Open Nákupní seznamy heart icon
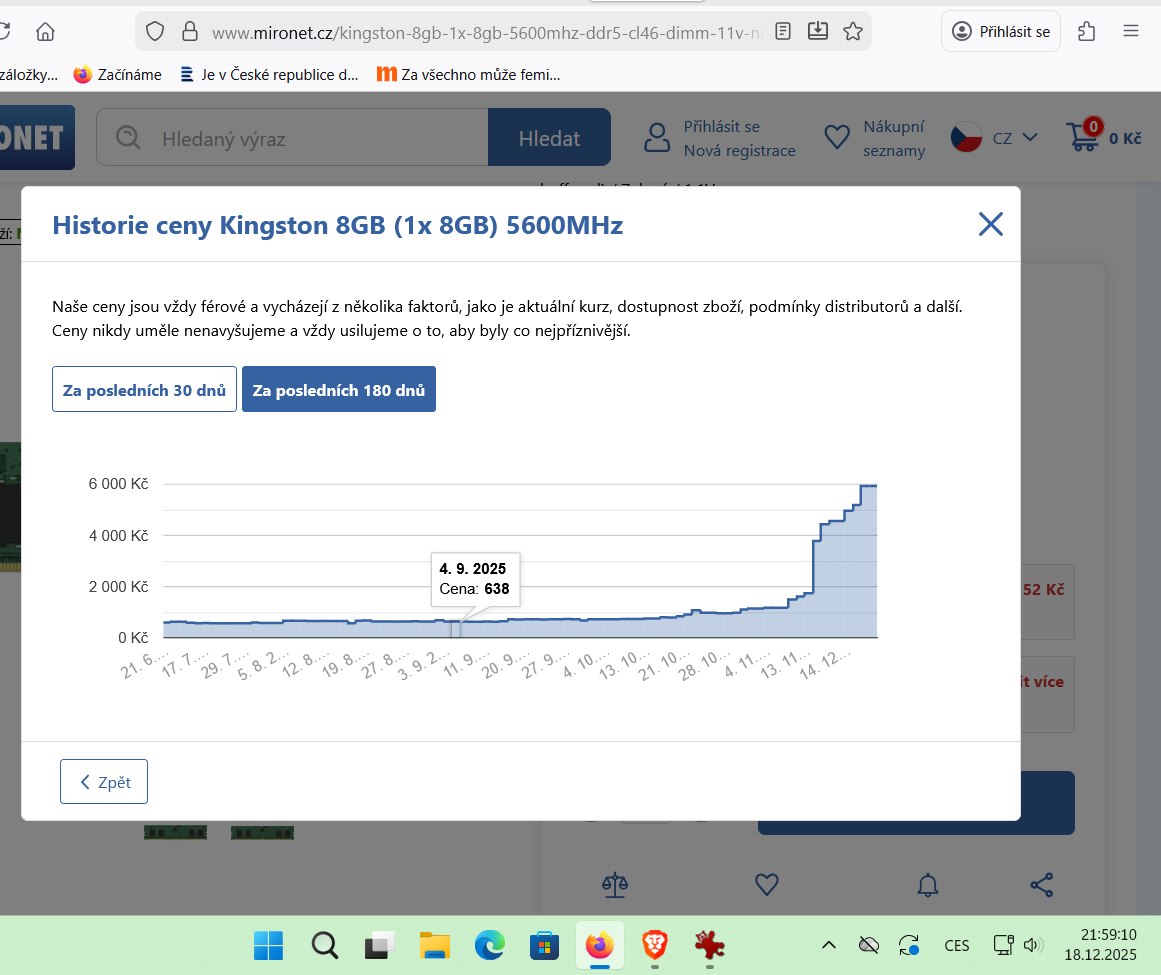Viewport: 1161px width, 975px height. (837, 138)
